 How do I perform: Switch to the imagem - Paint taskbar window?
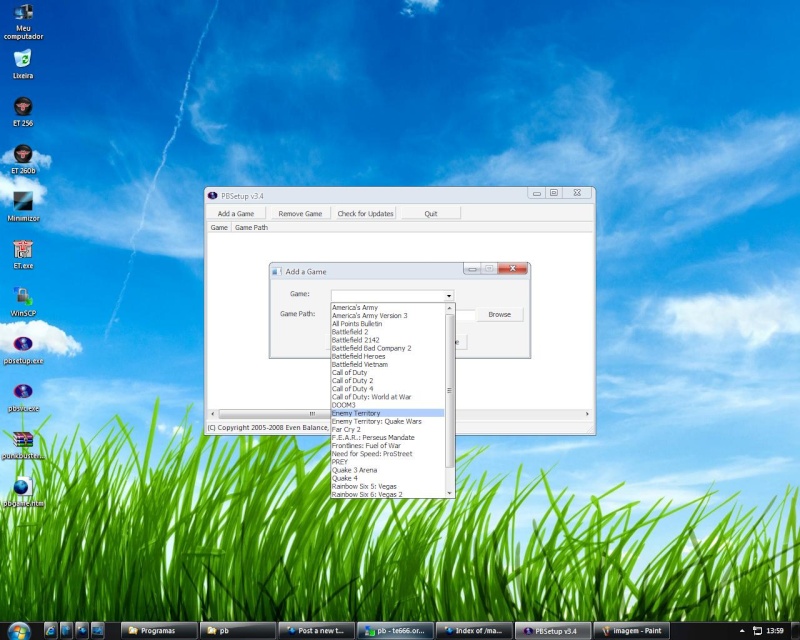click(x=632, y=631)
